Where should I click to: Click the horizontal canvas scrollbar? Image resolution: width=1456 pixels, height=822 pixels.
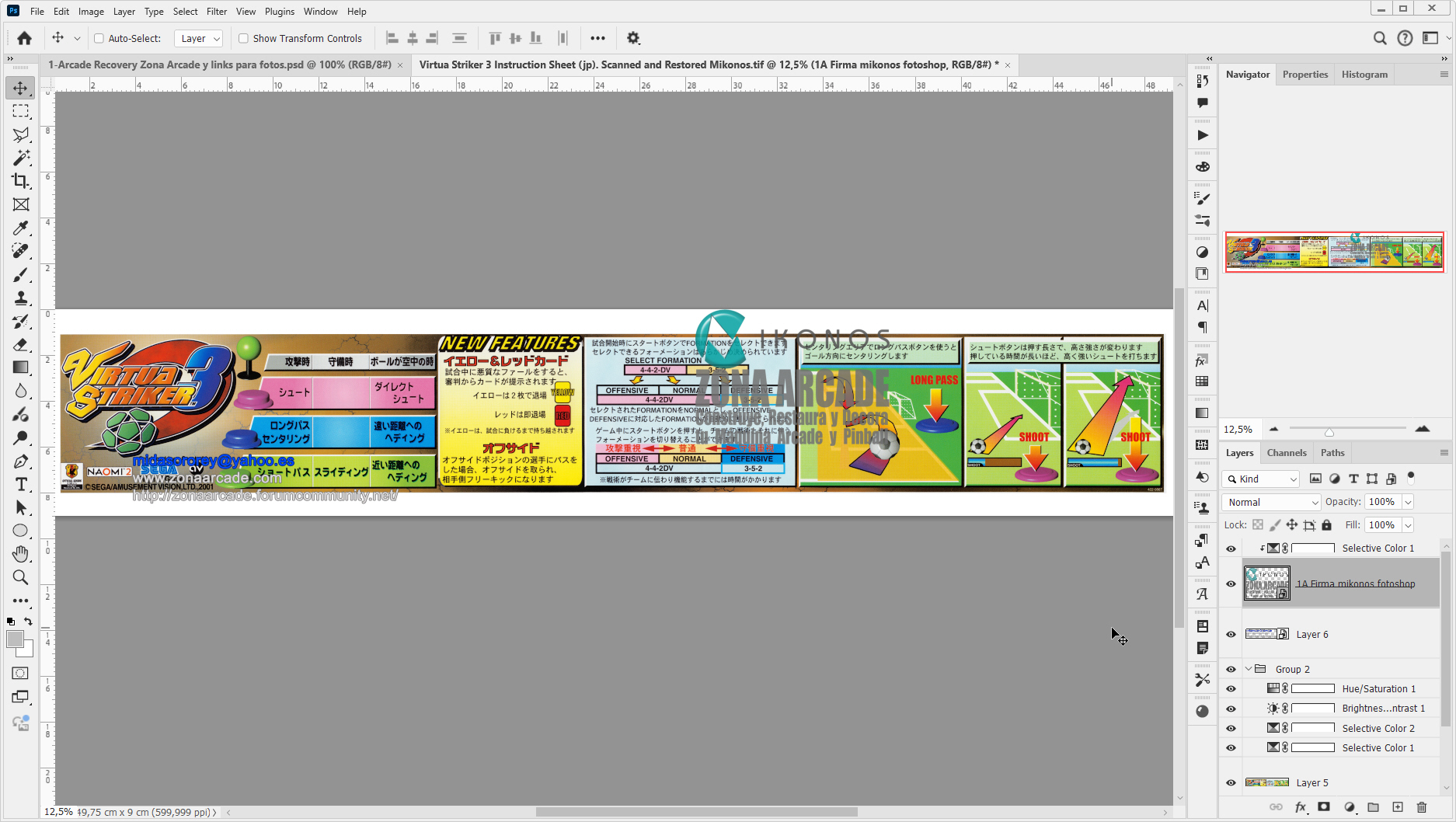pyautogui.click(x=696, y=812)
